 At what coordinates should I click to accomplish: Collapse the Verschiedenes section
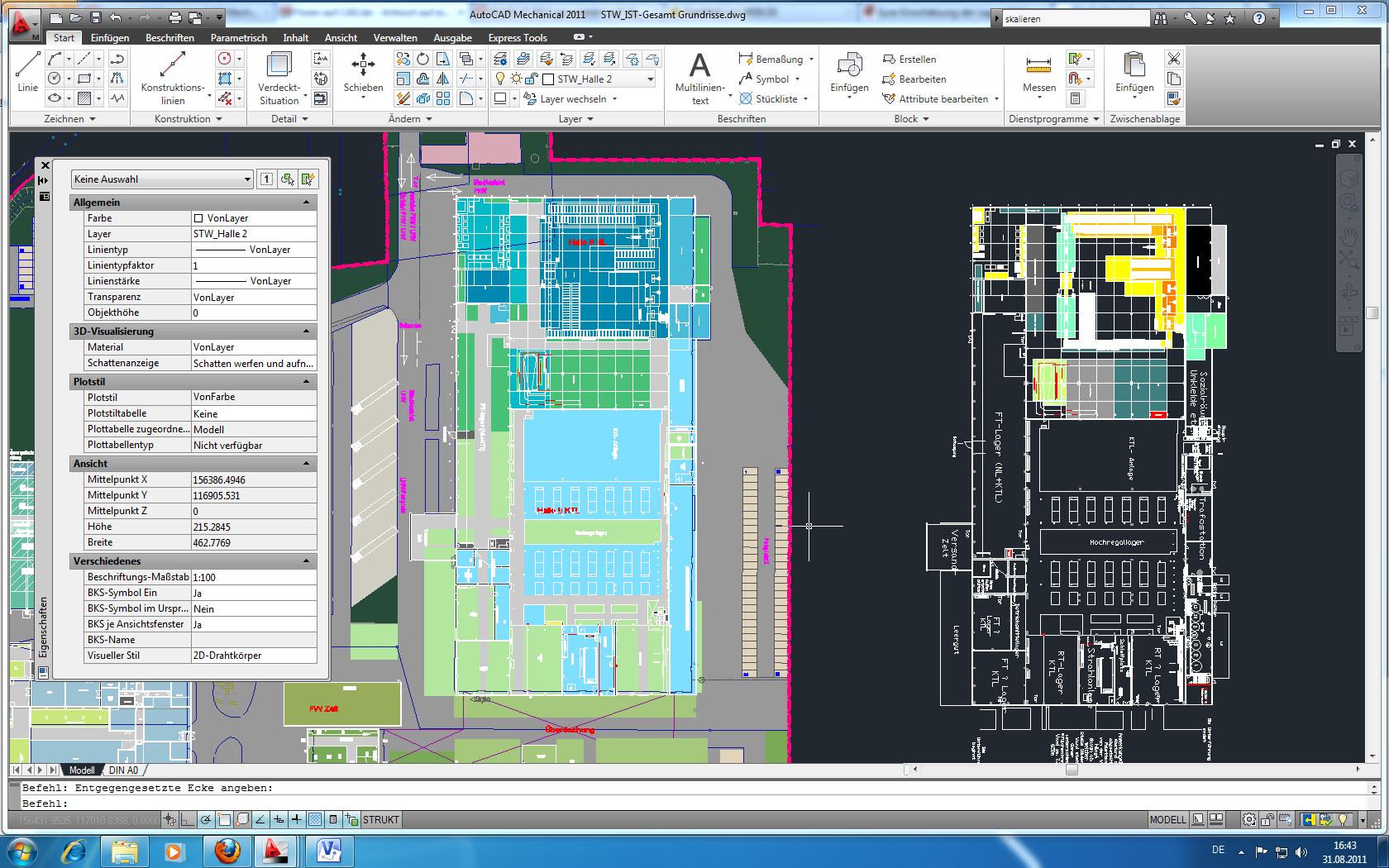coord(307,561)
